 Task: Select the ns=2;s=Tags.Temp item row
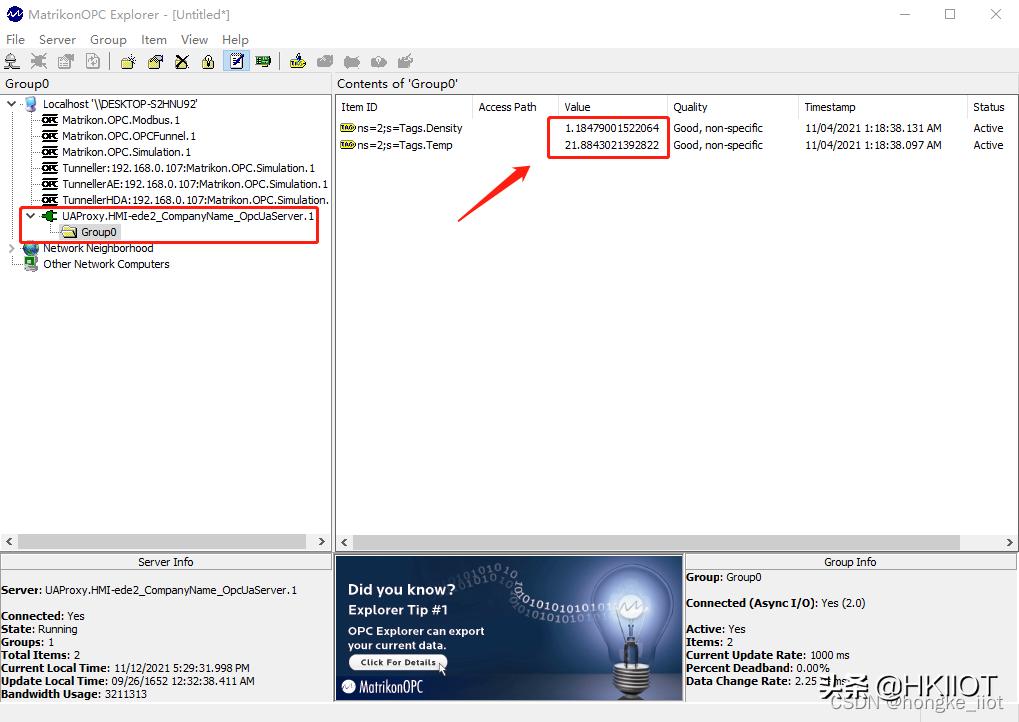(x=405, y=145)
